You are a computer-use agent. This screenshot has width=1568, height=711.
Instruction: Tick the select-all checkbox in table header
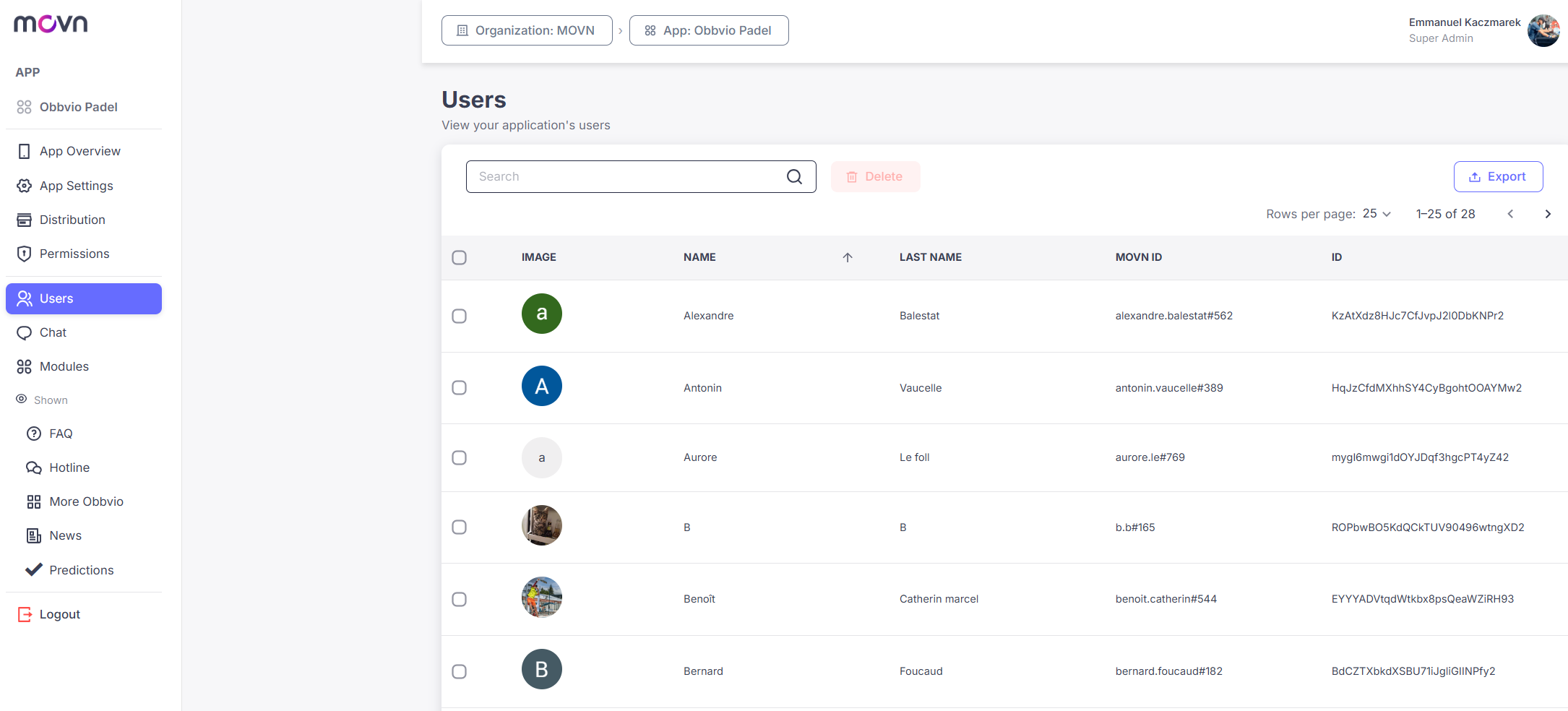(x=459, y=257)
